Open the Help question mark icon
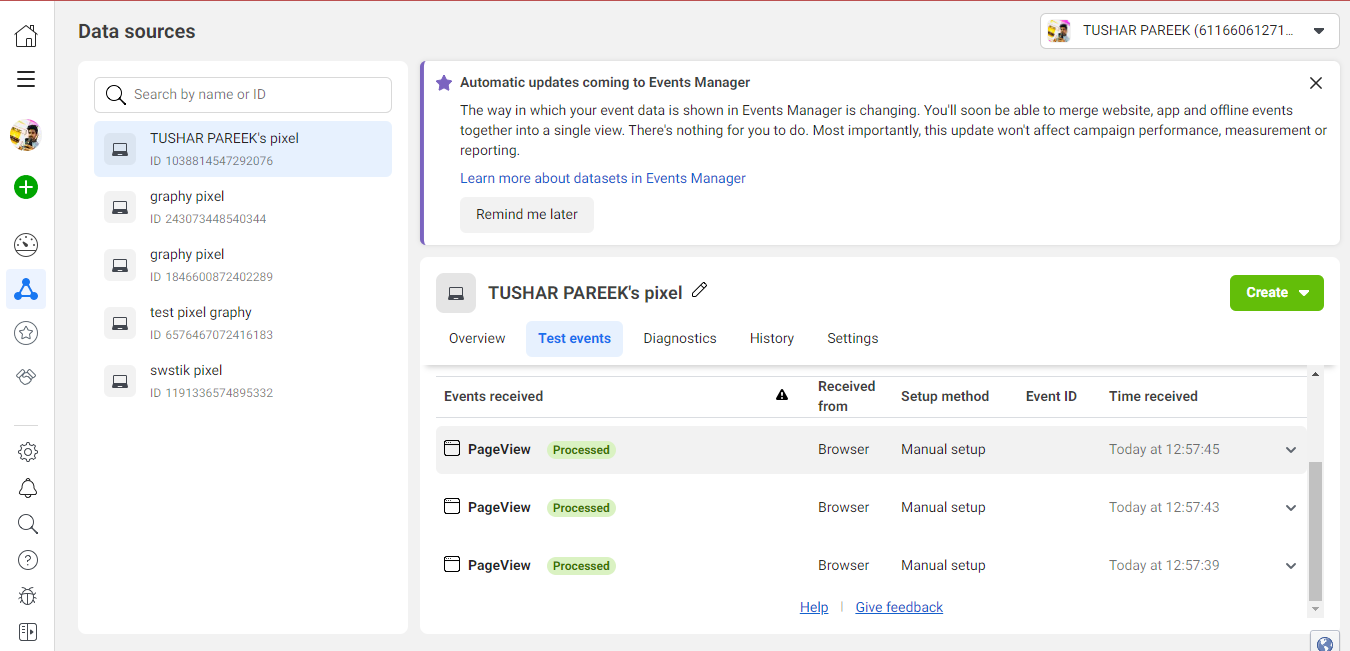Viewport: 1350px width, 651px height. point(27,560)
